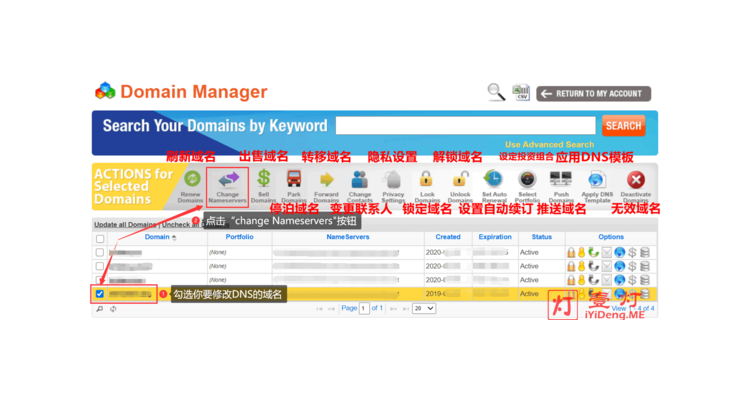
Task: Open the Privacy Settings action
Action: pos(393,187)
